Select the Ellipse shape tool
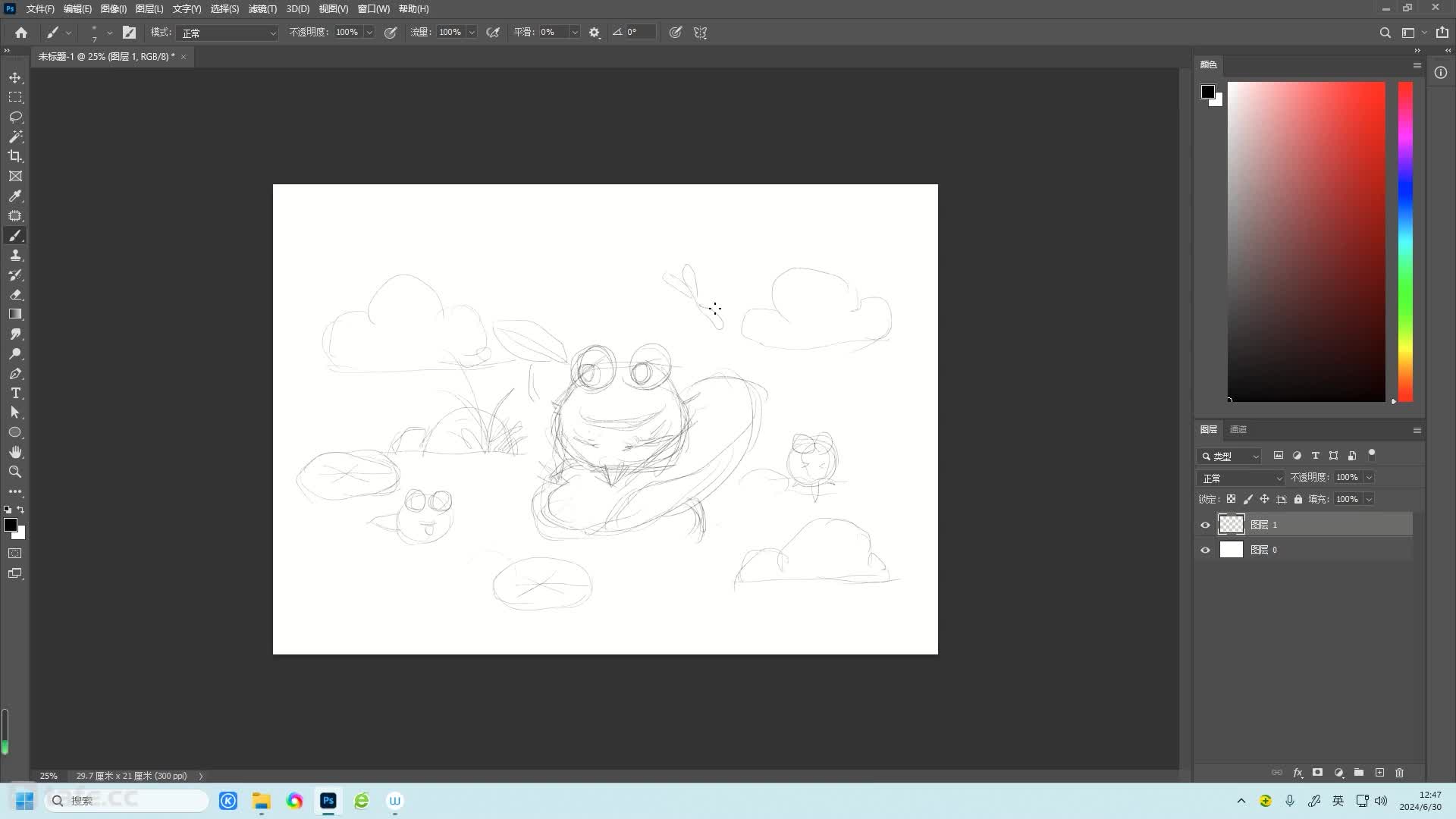Viewport: 1456px width, 819px height. click(15, 432)
